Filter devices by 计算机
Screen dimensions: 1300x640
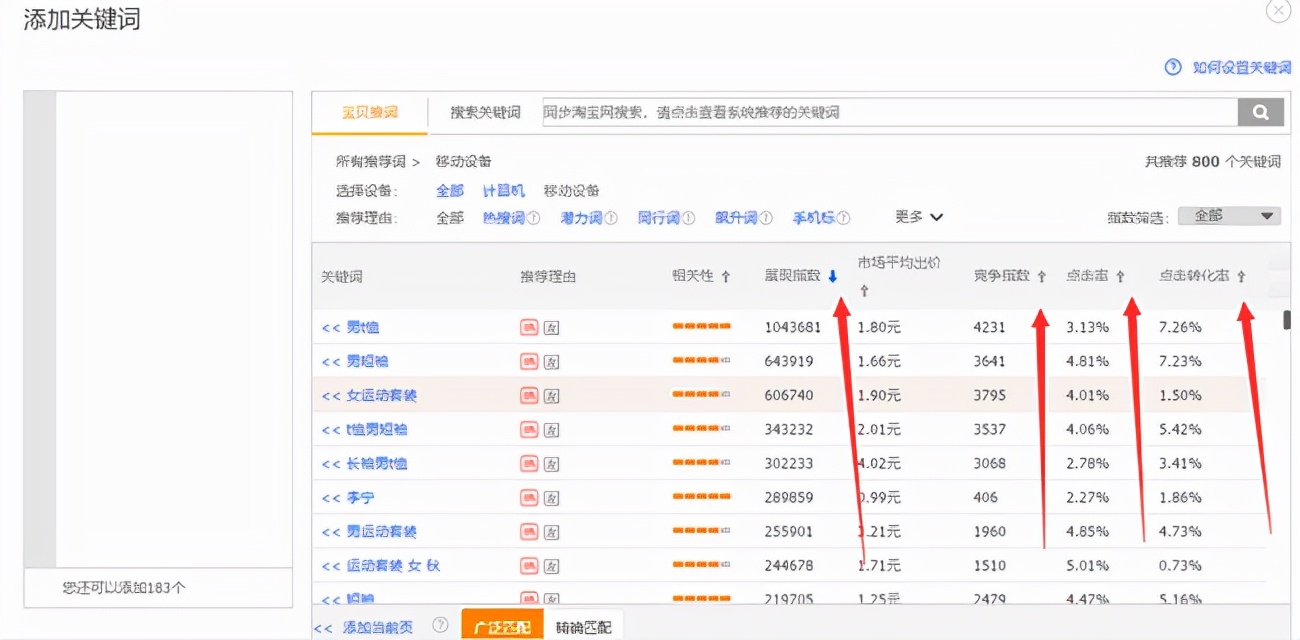point(504,190)
